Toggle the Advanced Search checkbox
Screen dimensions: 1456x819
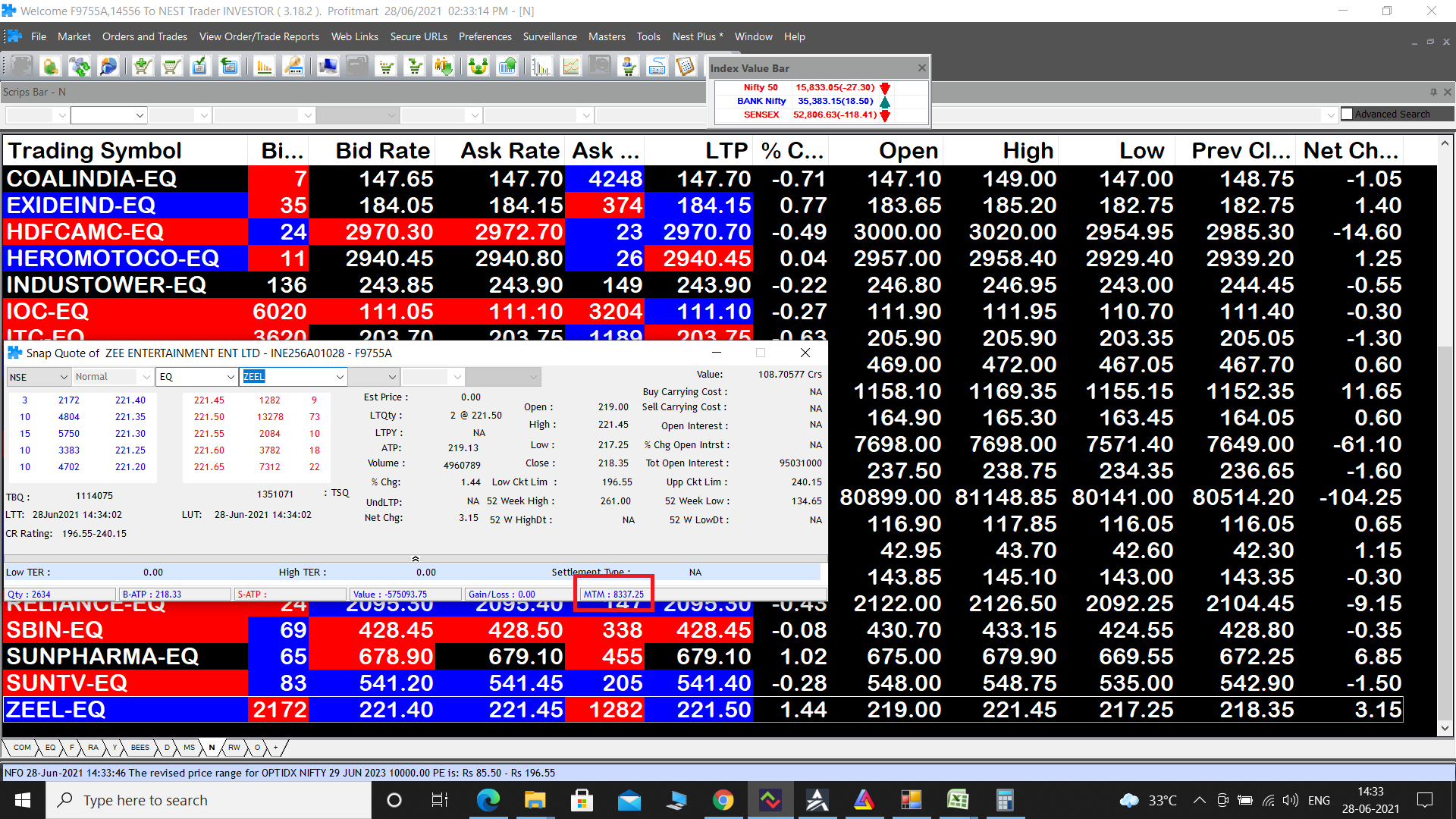click(1347, 114)
